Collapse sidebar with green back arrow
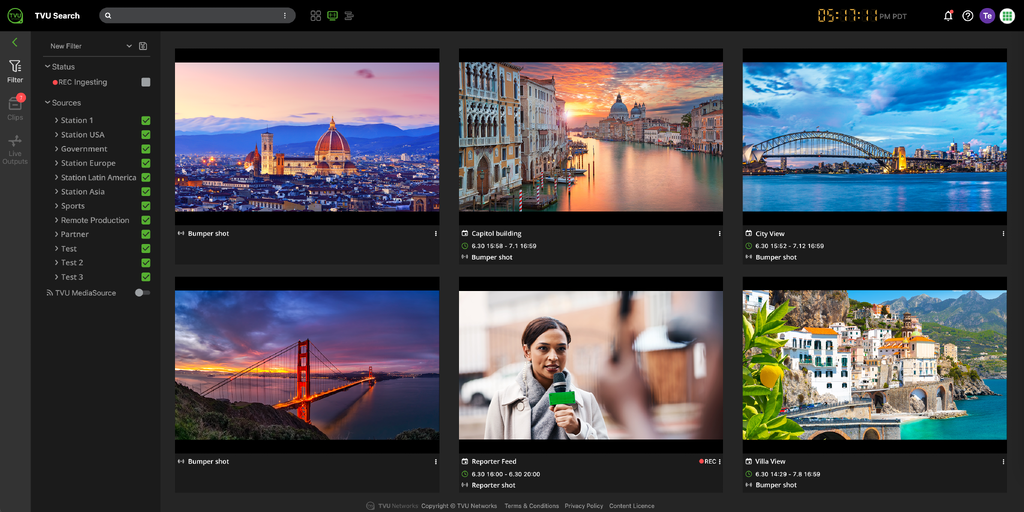The image size is (1024, 512). [x=15, y=42]
